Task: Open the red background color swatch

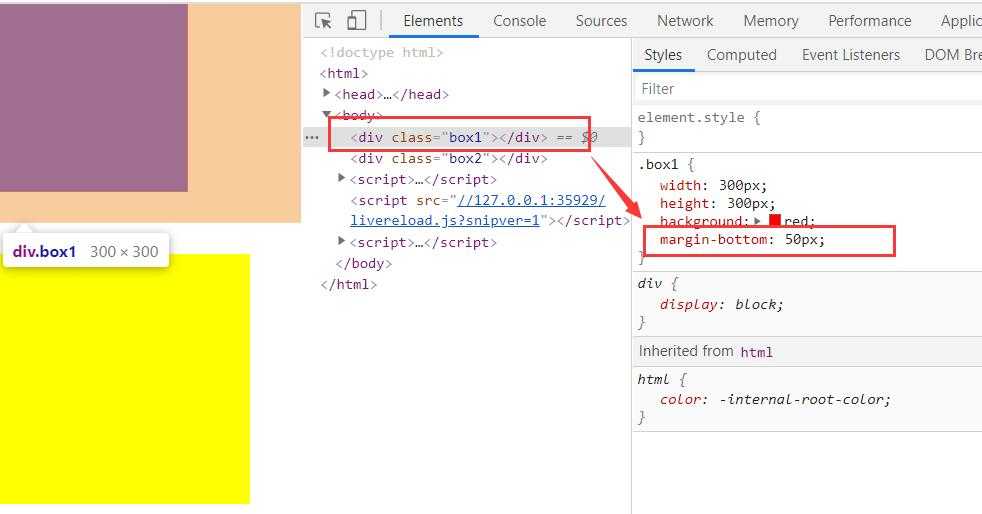Action: point(775,220)
